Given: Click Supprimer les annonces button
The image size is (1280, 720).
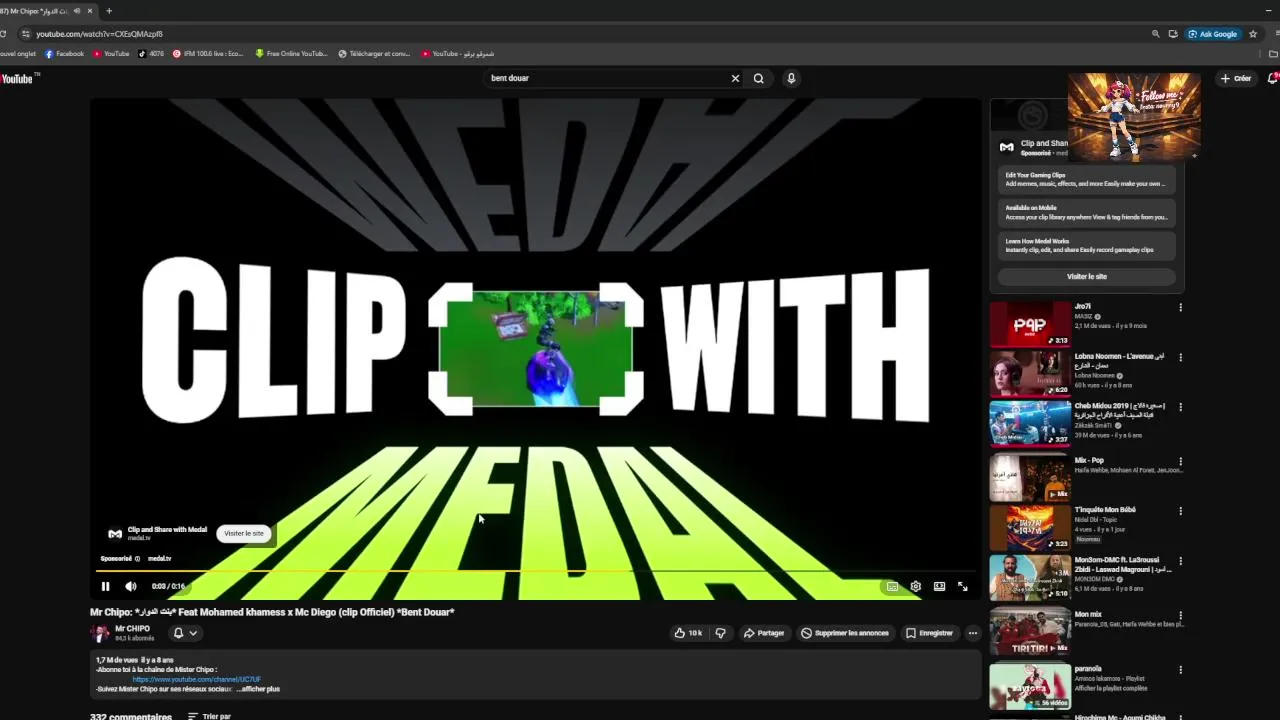Looking at the screenshot, I should click(x=845, y=633).
